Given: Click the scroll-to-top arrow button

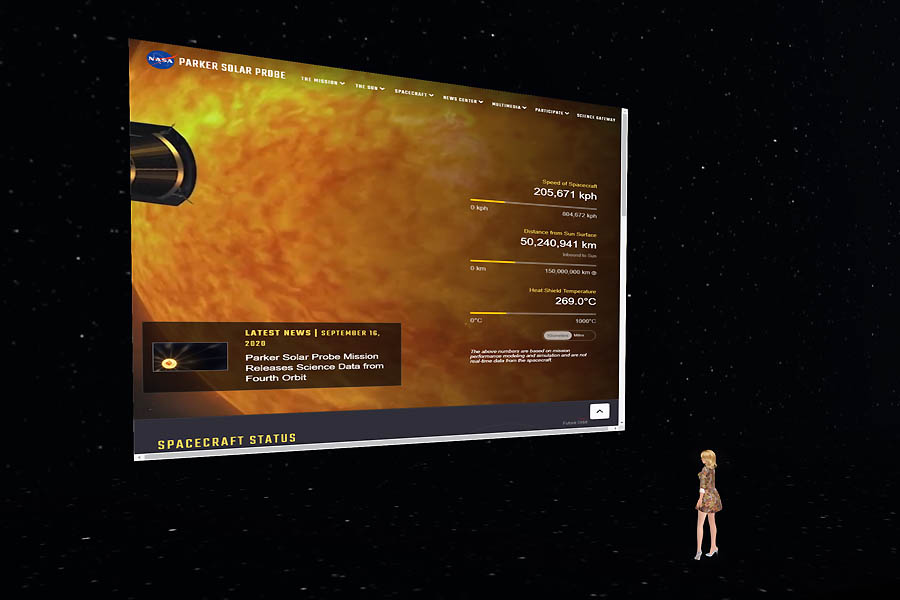Looking at the screenshot, I should click(x=599, y=411).
